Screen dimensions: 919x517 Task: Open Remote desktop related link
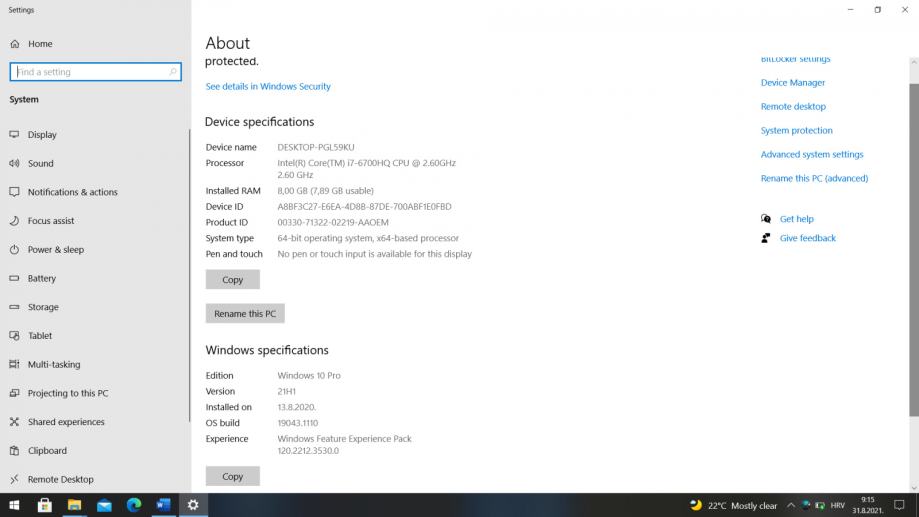pos(793,107)
